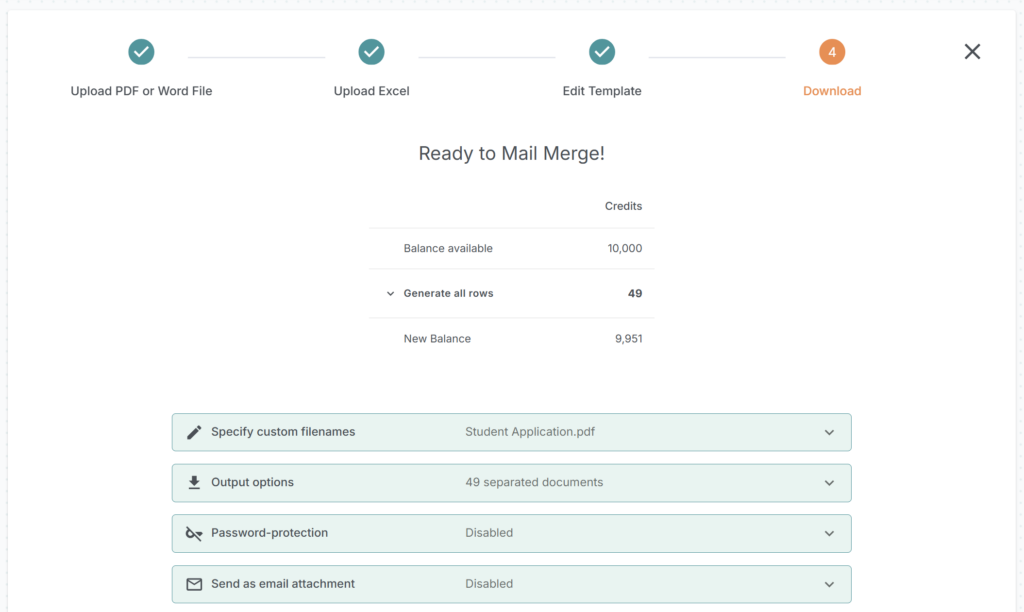
Task: Expand the Send as email attachment chevron
Action: coord(829,584)
